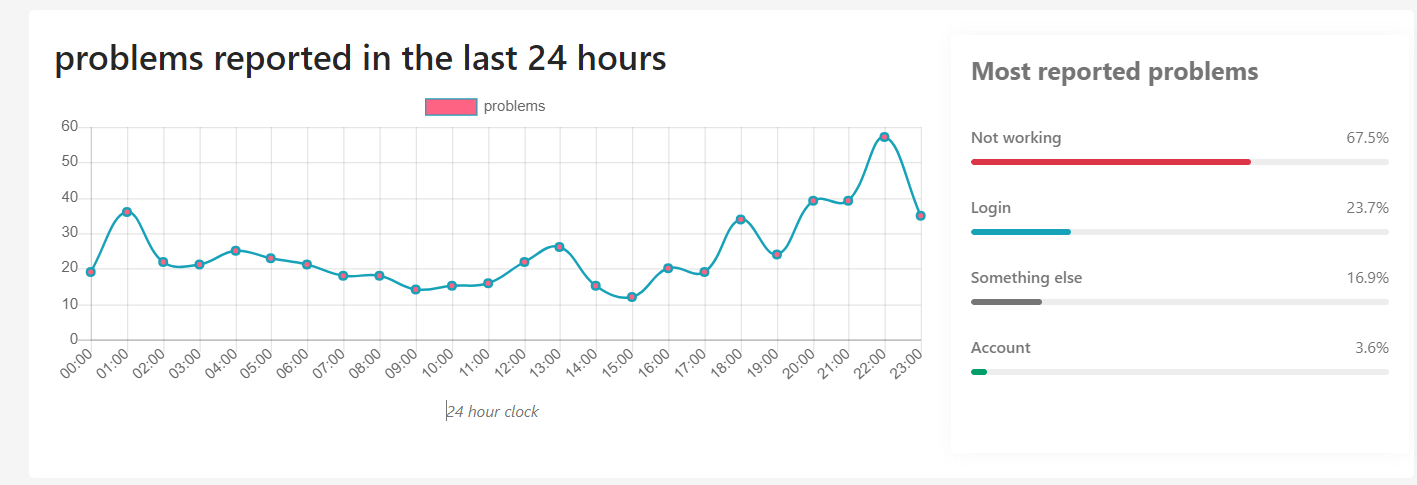Click the 20:00 data point
This screenshot has width=1417, height=485.
click(813, 201)
